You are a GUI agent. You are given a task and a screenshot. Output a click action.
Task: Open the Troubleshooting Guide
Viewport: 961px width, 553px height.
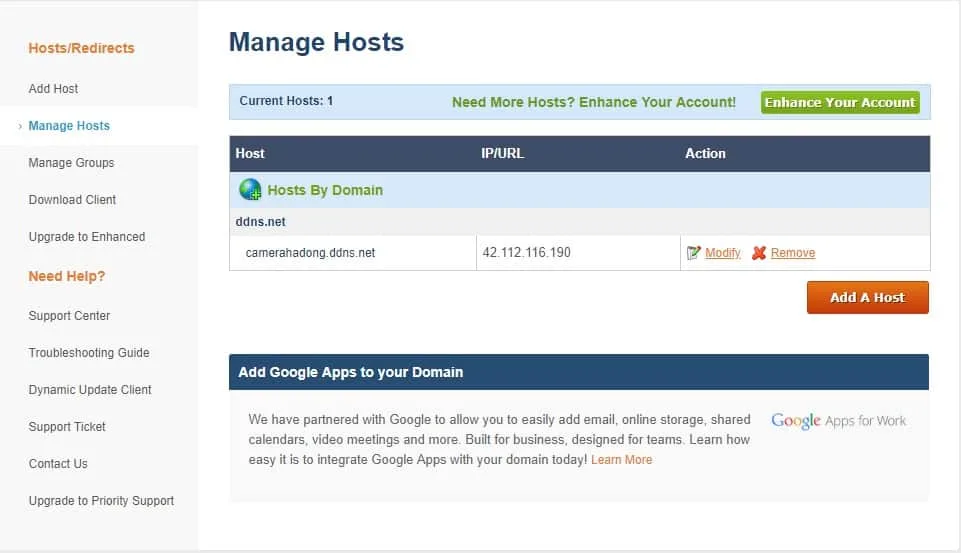89,353
